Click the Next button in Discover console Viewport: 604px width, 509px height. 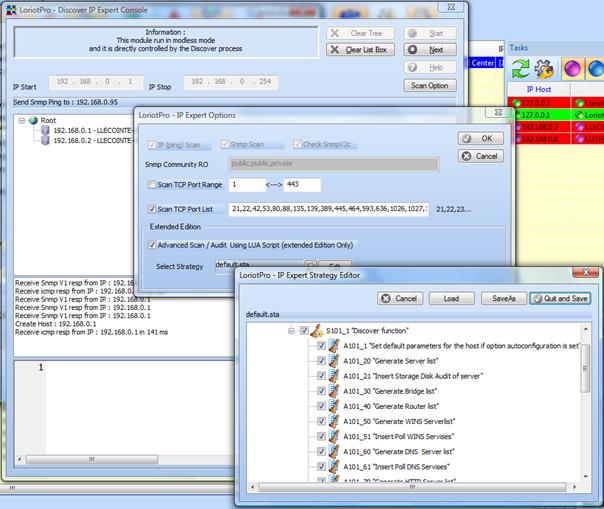point(430,50)
